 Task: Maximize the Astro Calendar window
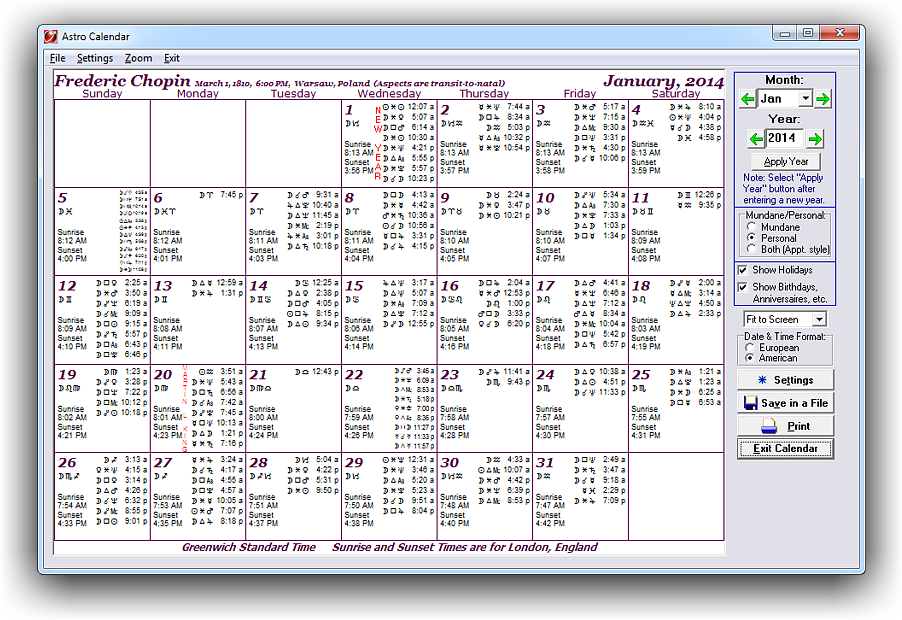tap(808, 33)
